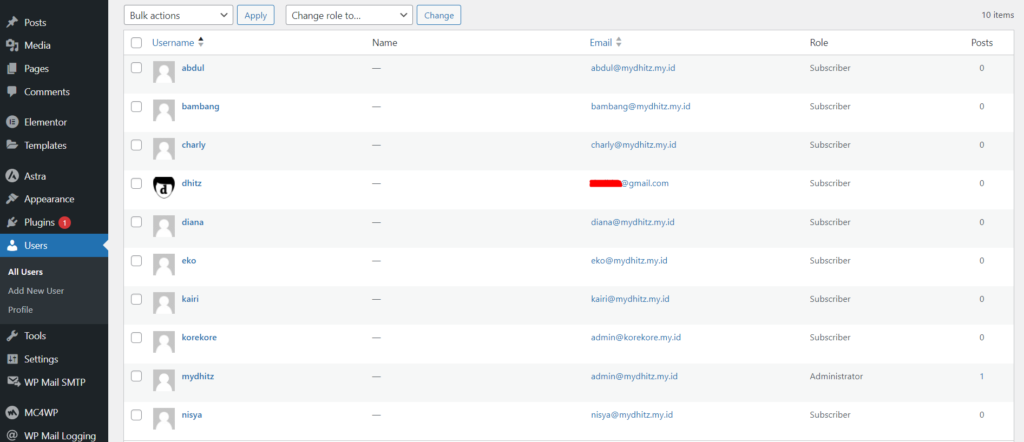Click the Plugins plug icon
Viewport: 1024px width, 442px height.
point(12,223)
